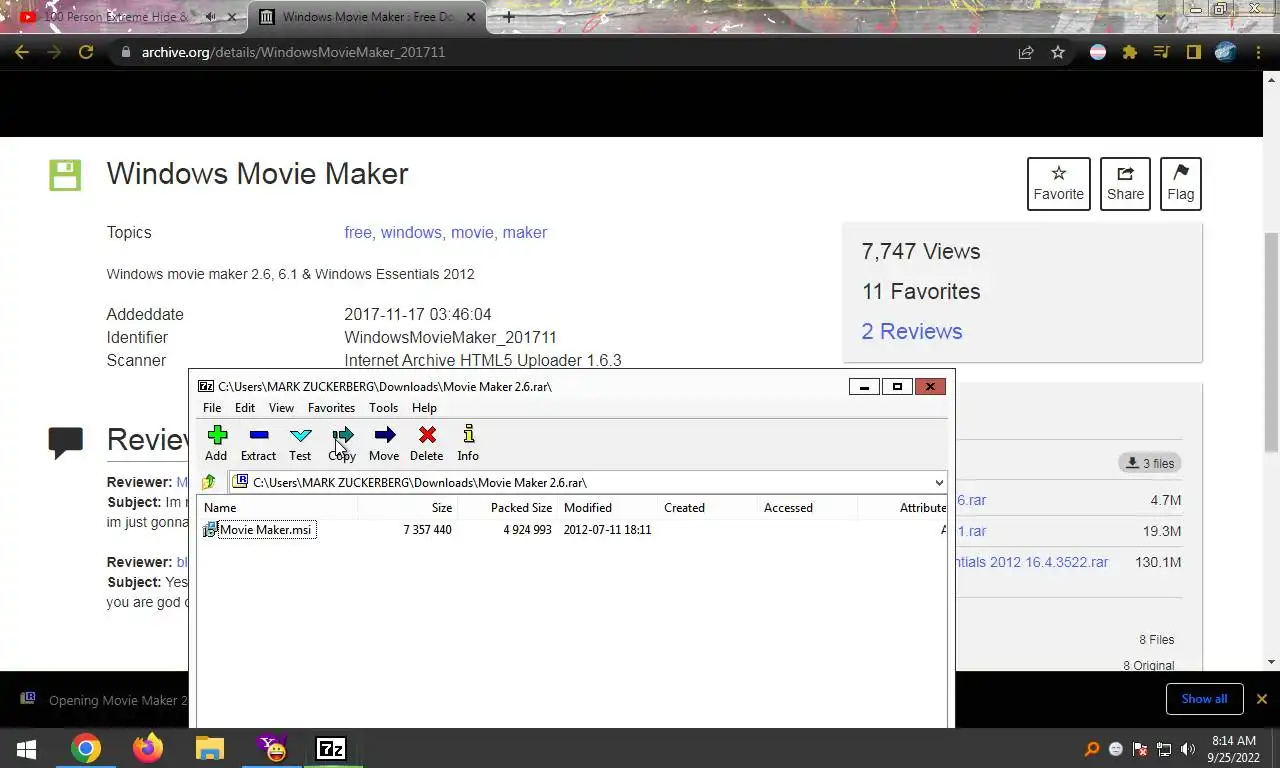Click the Extract icon in 7-Zip
Image resolution: width=1280 pixels, height=768 pixels.
point(258,443)
